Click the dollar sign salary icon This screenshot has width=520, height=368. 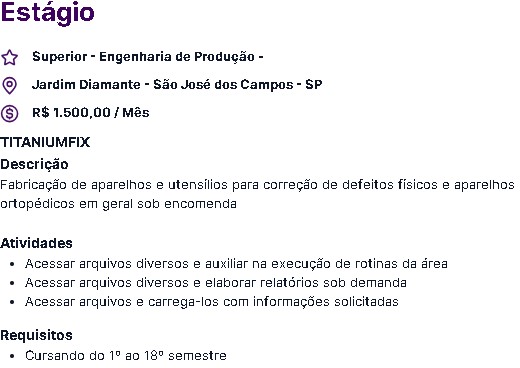pyautogui.click(x=9, y=113)
